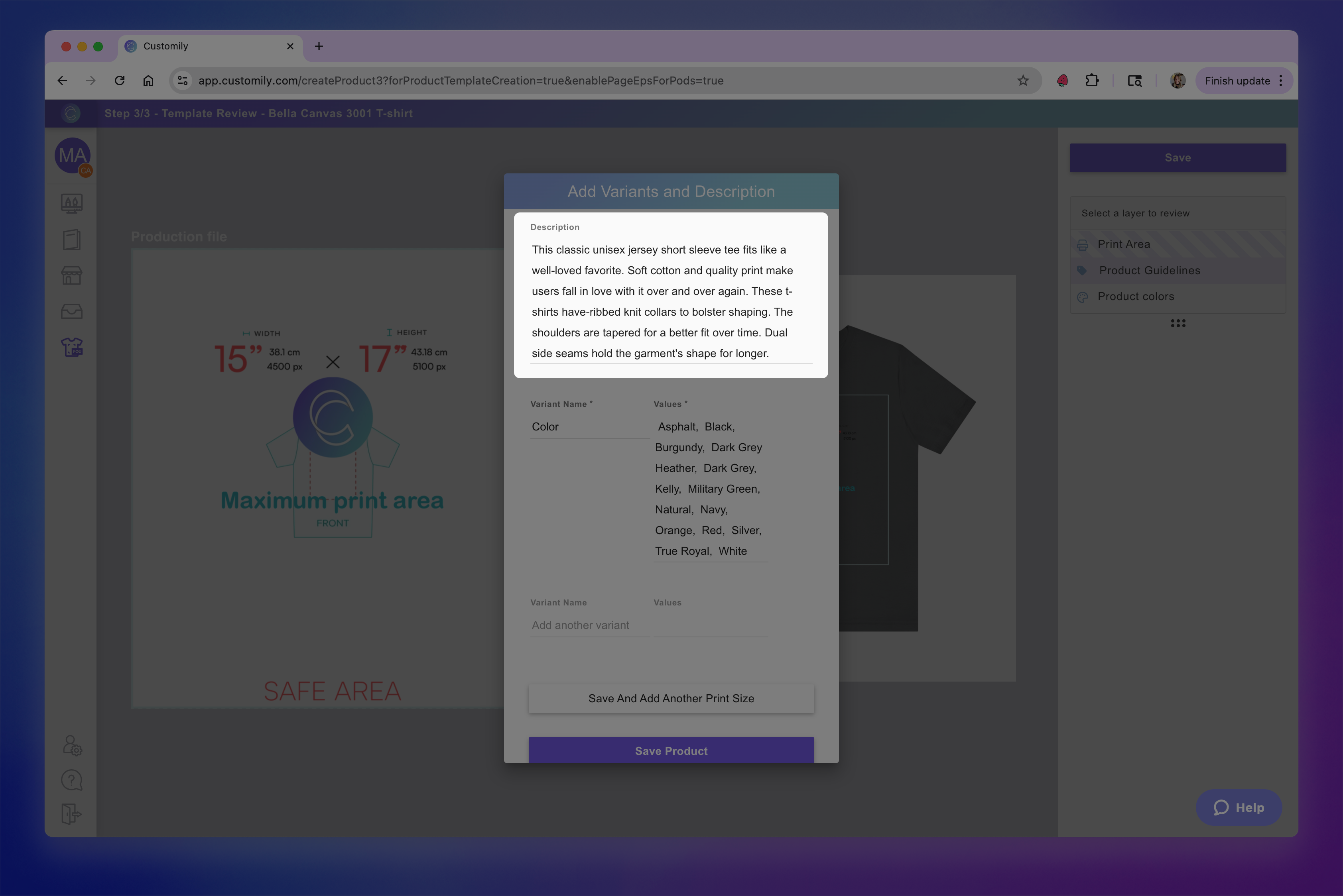Click the Add another variant field
Image resolution: width=1343 pixels, height=896 pixels.
[589, 625]
